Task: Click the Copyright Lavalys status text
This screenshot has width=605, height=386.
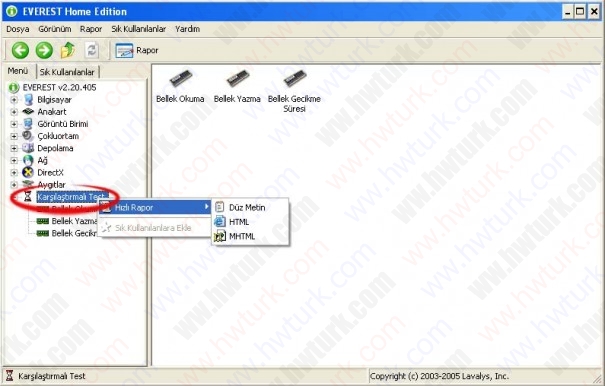Action: click(439, 376)
